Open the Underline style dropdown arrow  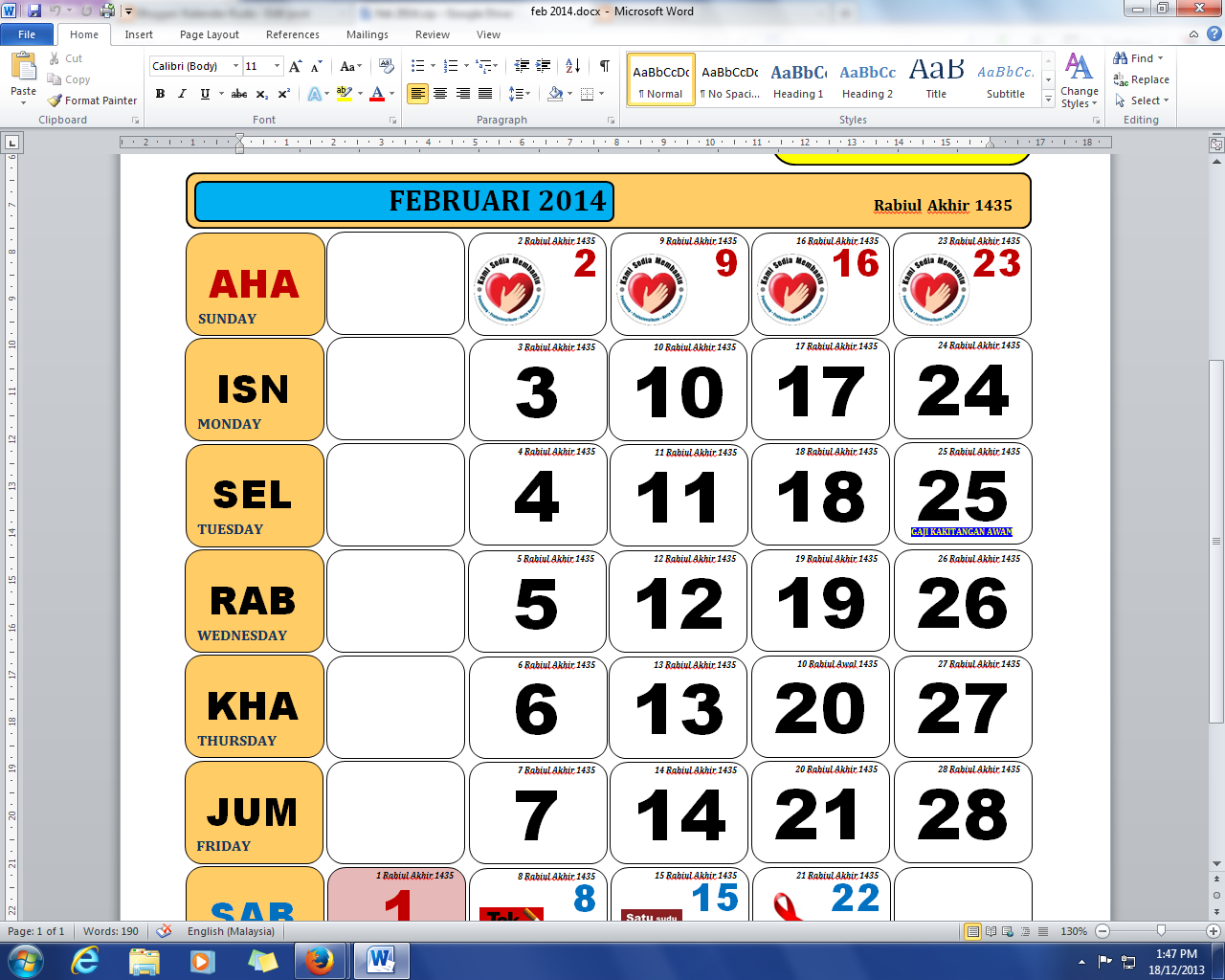click(221, 94)
